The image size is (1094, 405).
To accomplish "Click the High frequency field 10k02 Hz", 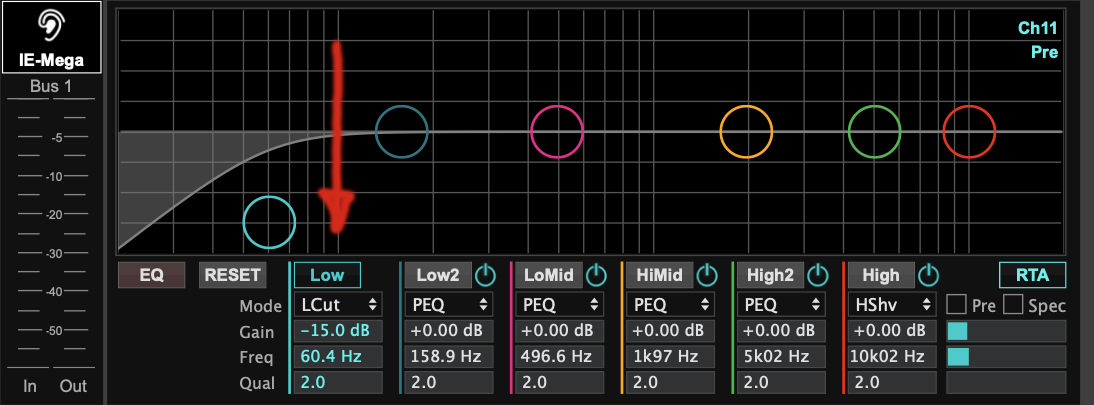I will [892, 357].
